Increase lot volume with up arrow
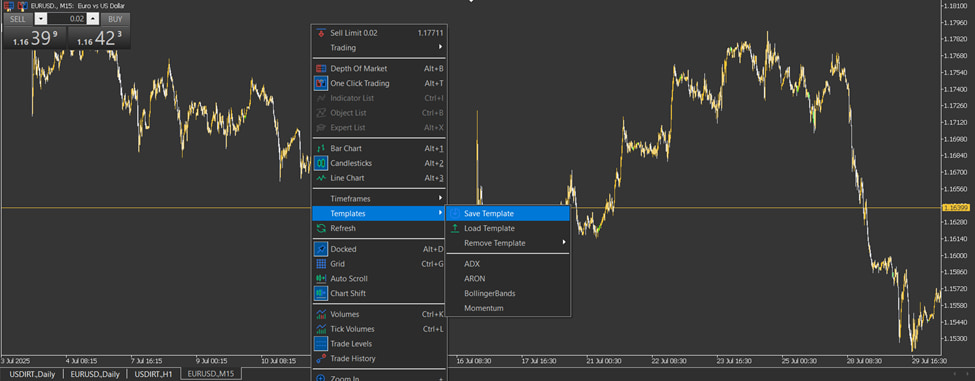The height and width of the screenshot is (381, 975). pyautogui.click(x=93, y=19)
